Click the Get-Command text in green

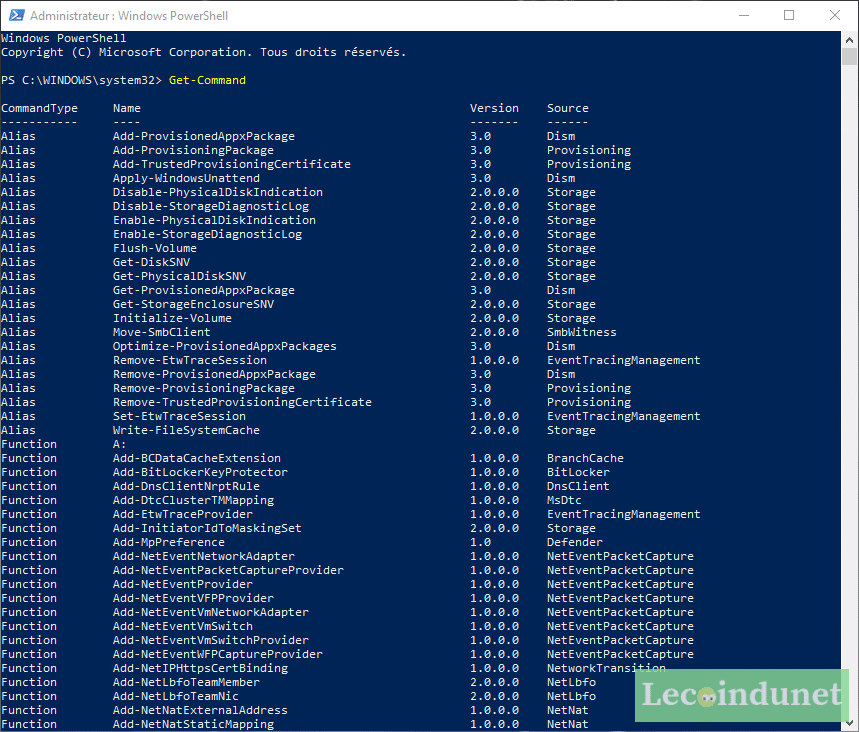(205, 79)
